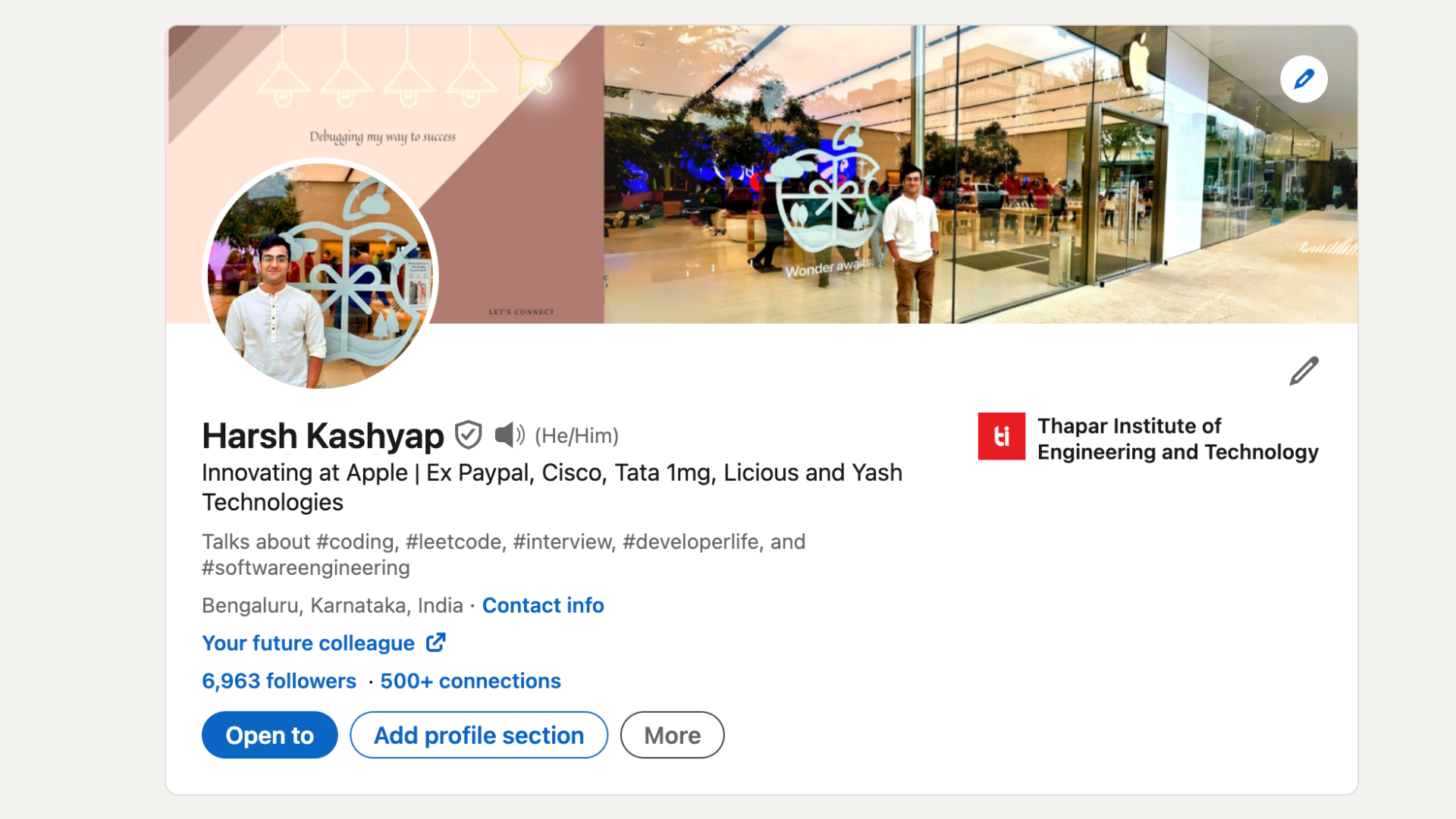Open the More options menu
The image size is (1456, 819).
point(672,735)
